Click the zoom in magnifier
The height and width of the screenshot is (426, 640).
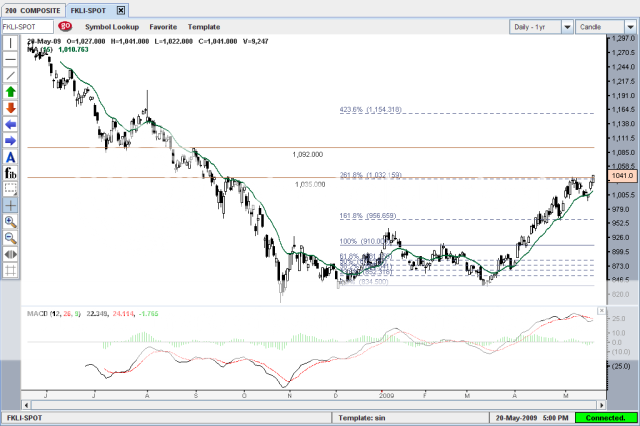11,221
